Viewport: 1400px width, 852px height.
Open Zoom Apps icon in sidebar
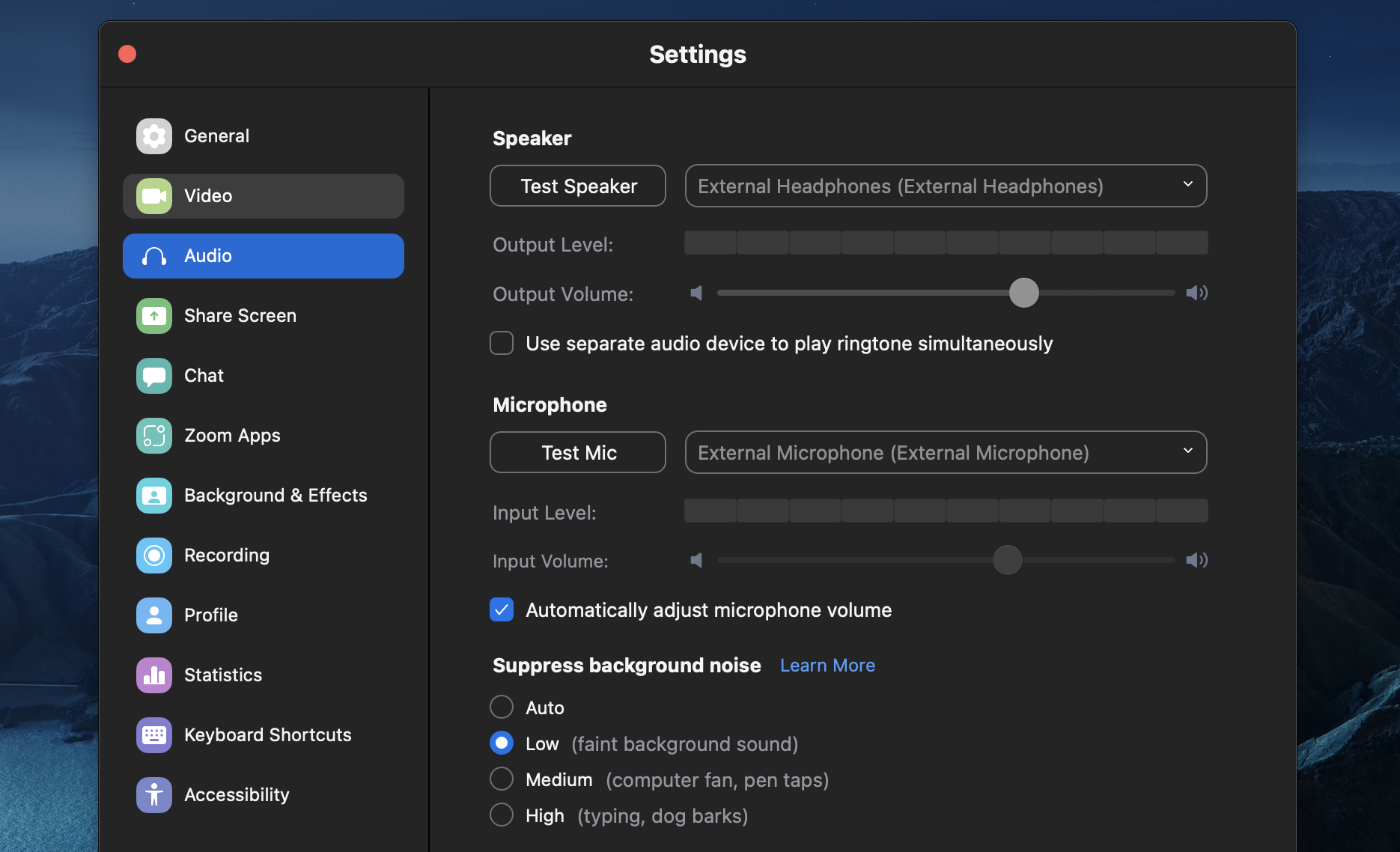154,436
